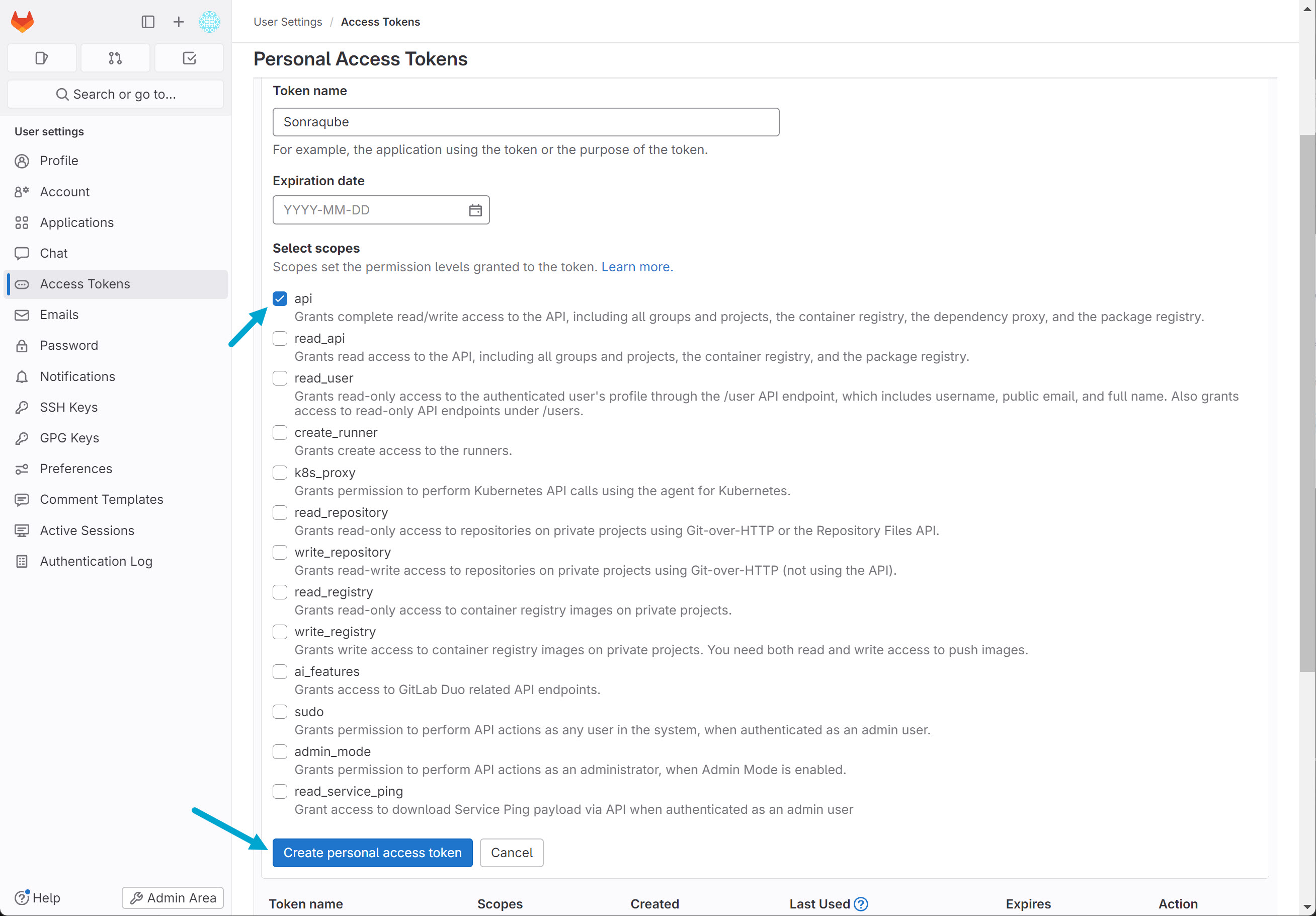Click the Token name input field
1316x916 pixels.
(526, 122)
